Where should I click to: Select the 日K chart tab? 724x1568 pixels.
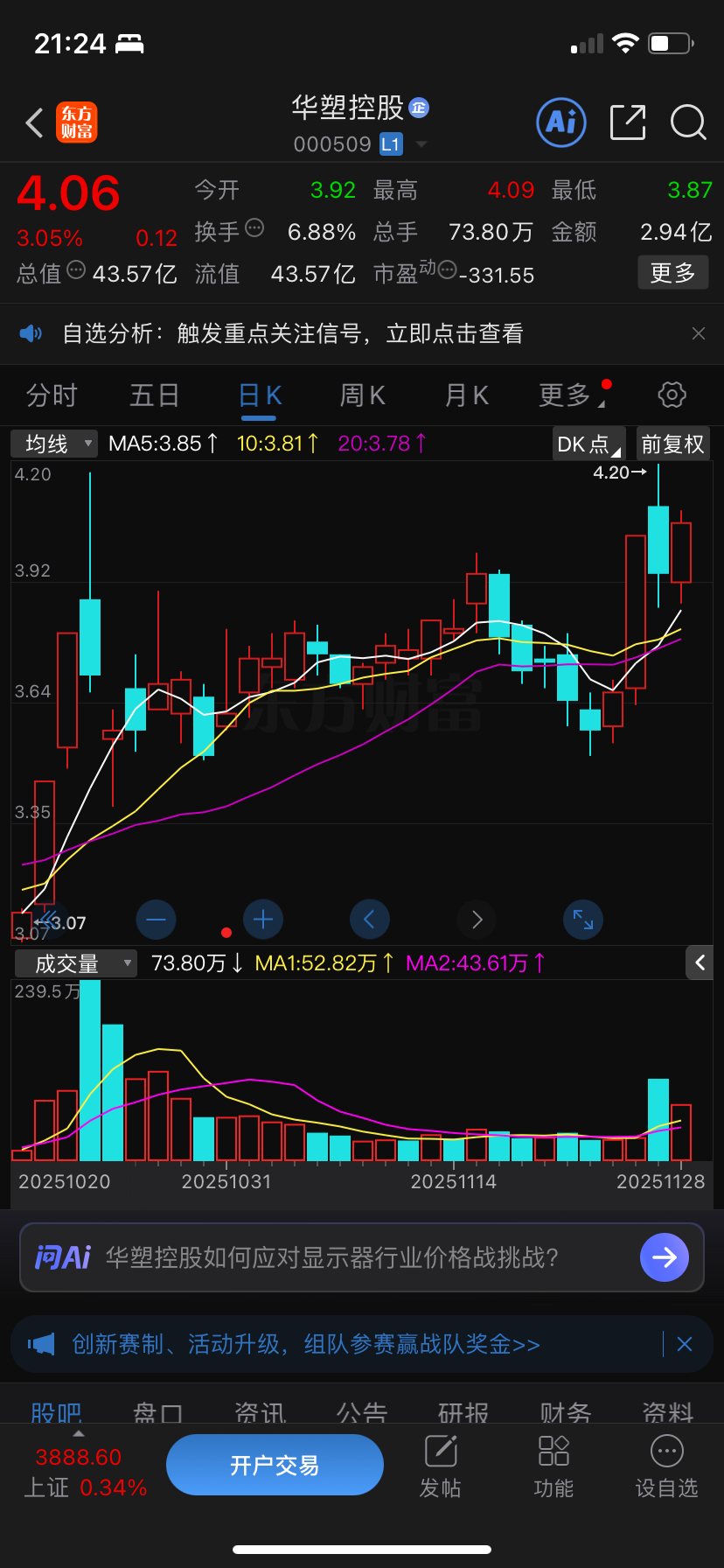click(260, 395)
